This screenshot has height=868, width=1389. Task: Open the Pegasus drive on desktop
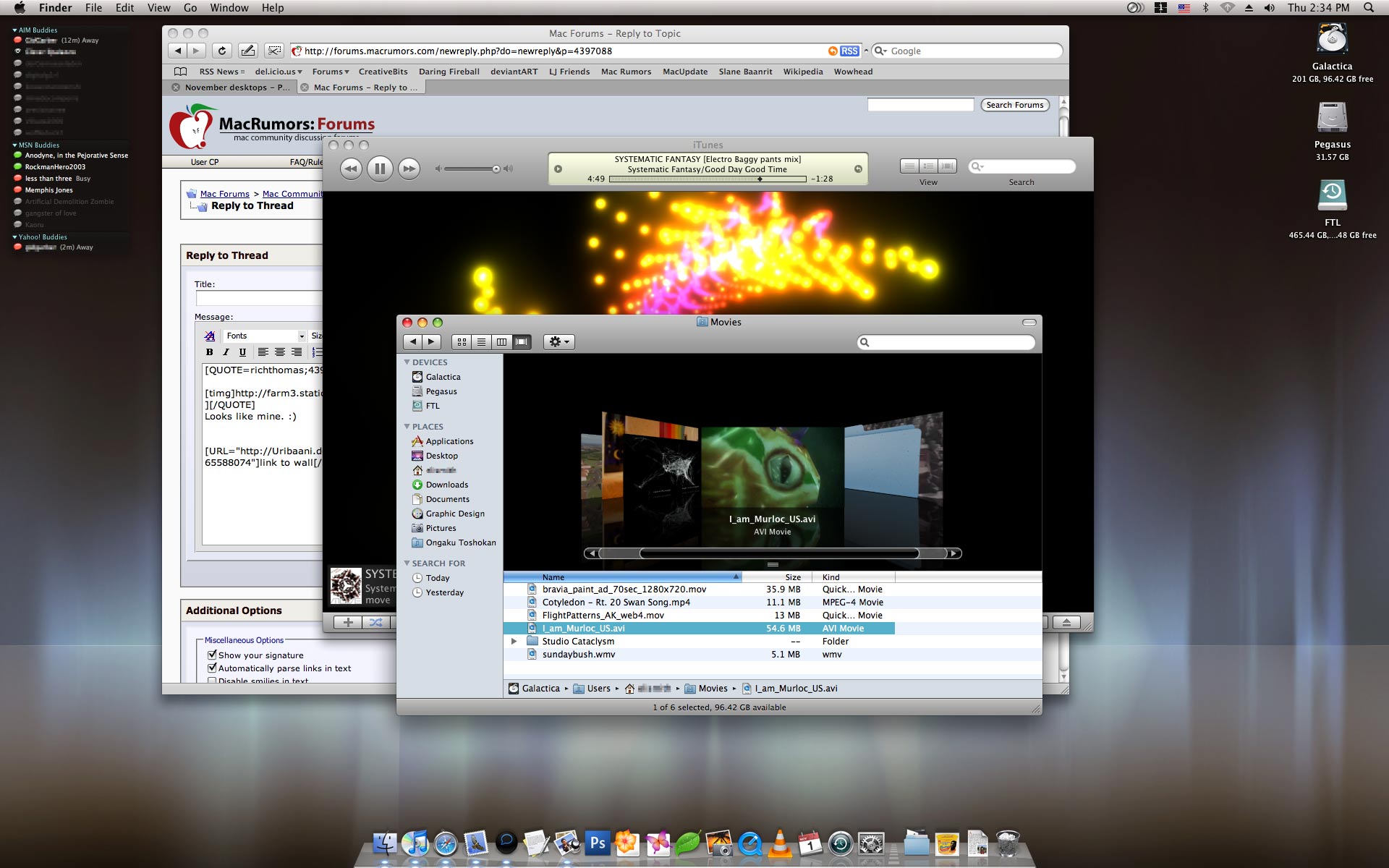pyautogui.click(x=1332, y=118)
